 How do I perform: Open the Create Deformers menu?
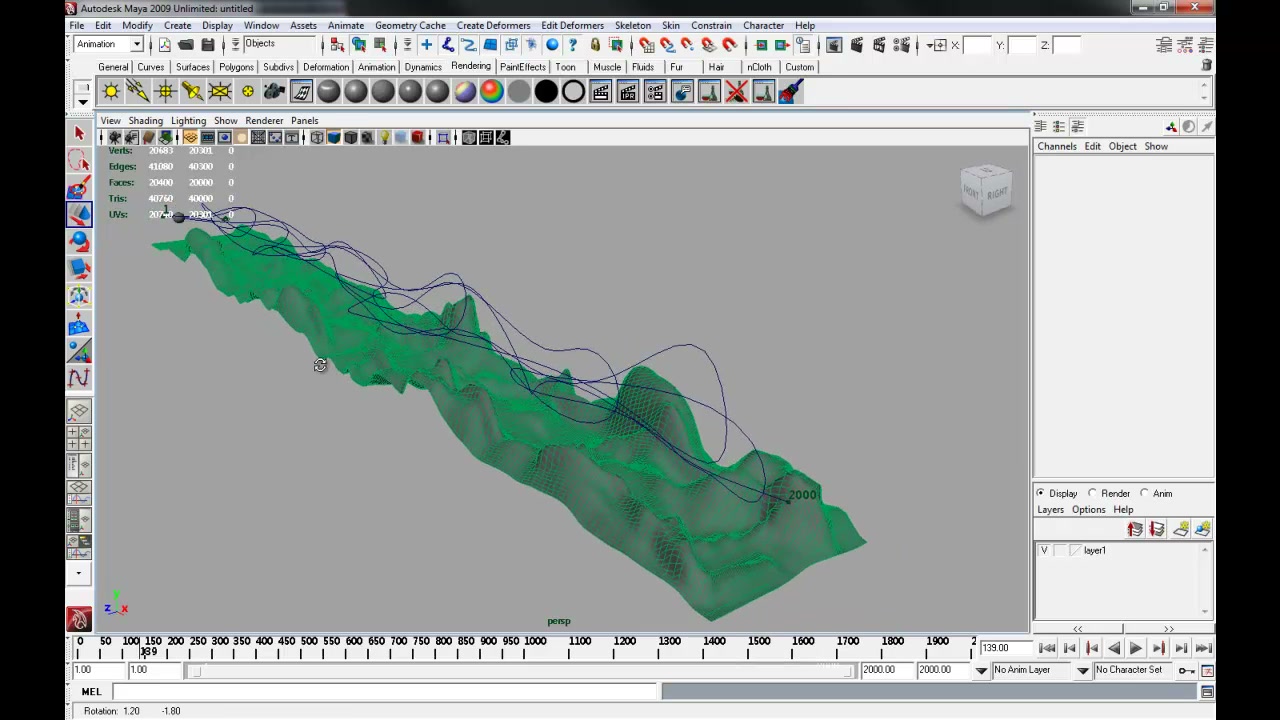click(493, 25)
